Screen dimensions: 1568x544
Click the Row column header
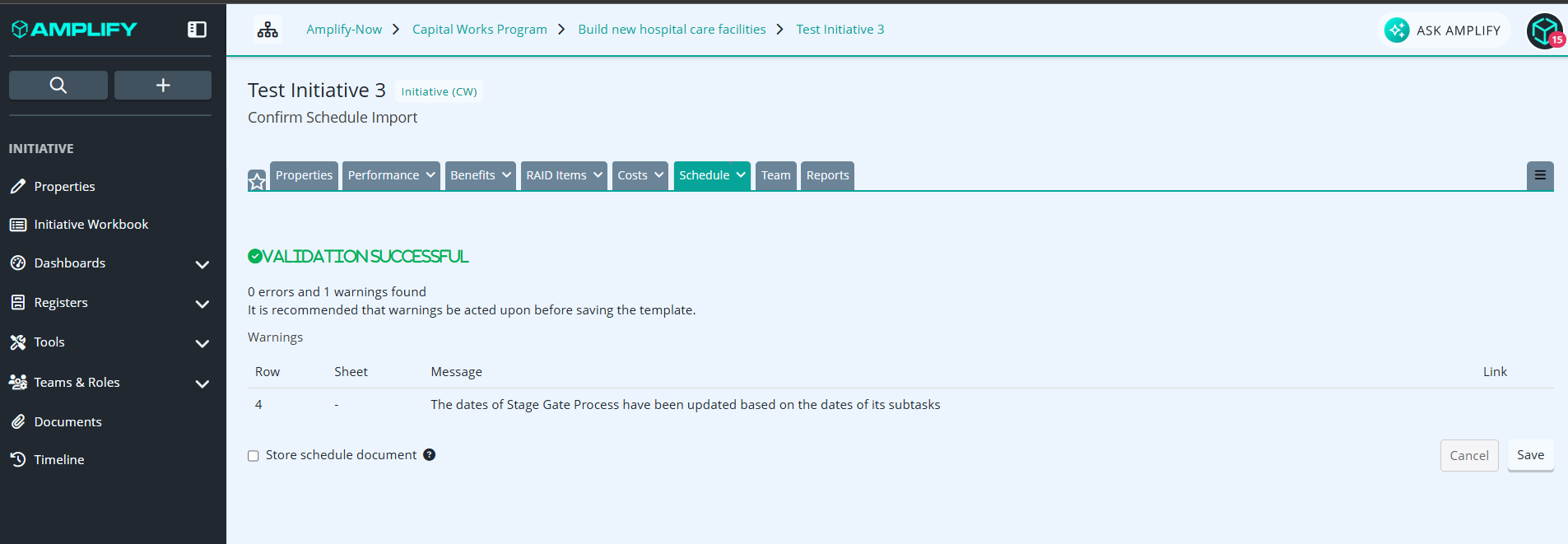click(x=268, y=372)
